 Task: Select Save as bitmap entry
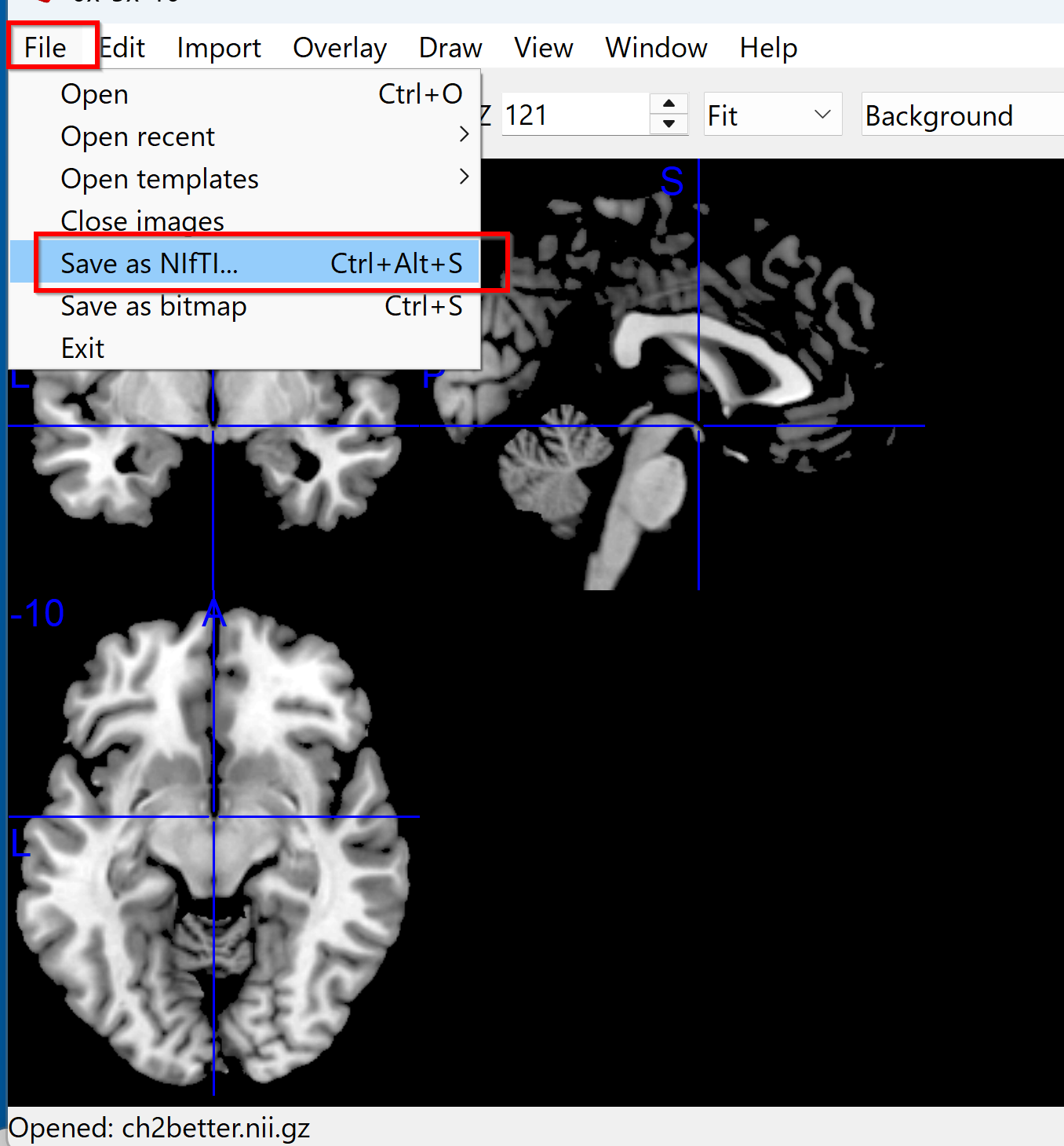click(x=153, y=306)
